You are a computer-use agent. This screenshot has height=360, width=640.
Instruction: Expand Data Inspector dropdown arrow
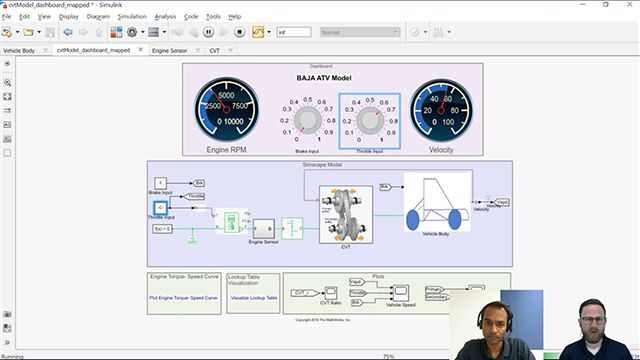269,32
